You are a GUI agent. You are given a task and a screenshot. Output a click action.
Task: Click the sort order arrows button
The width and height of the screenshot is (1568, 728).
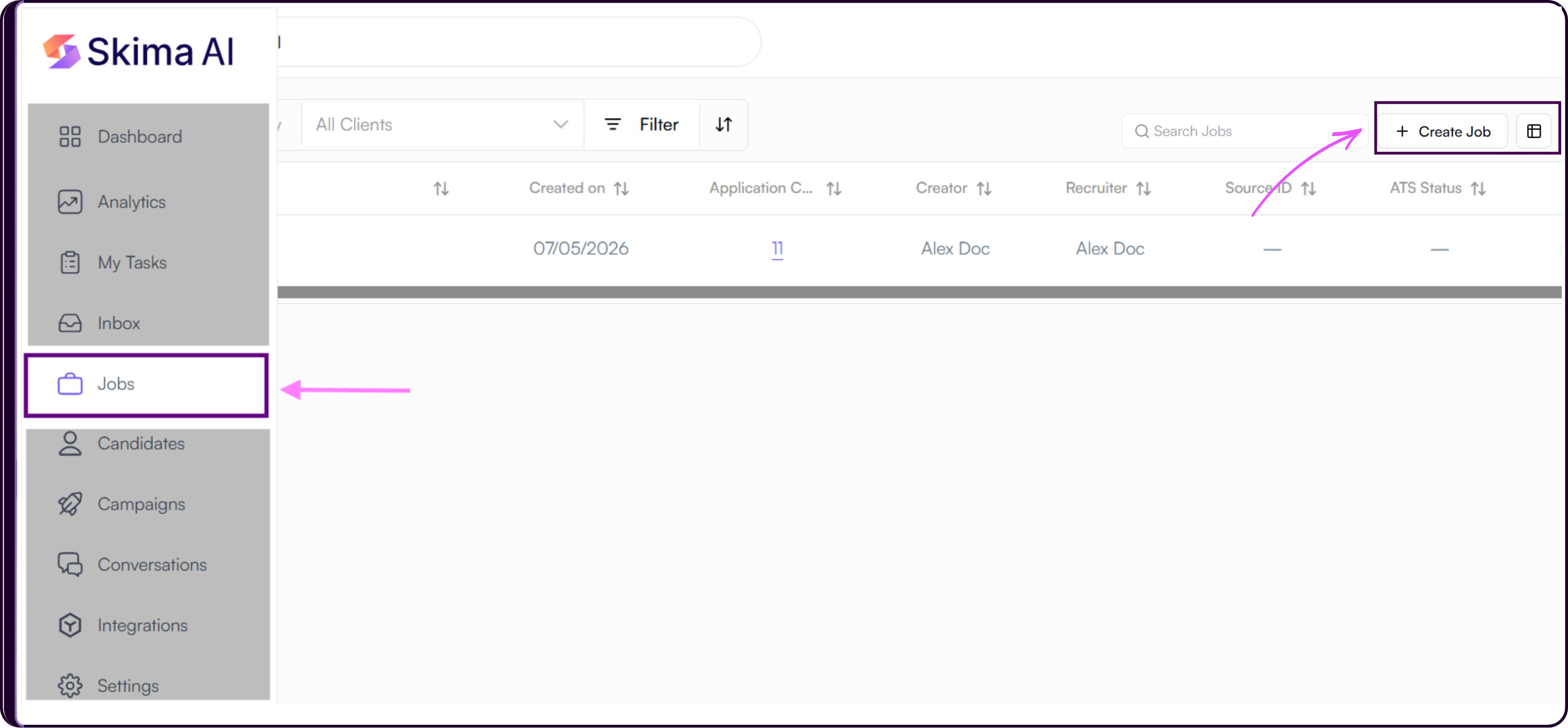click(x=723, y=125)
